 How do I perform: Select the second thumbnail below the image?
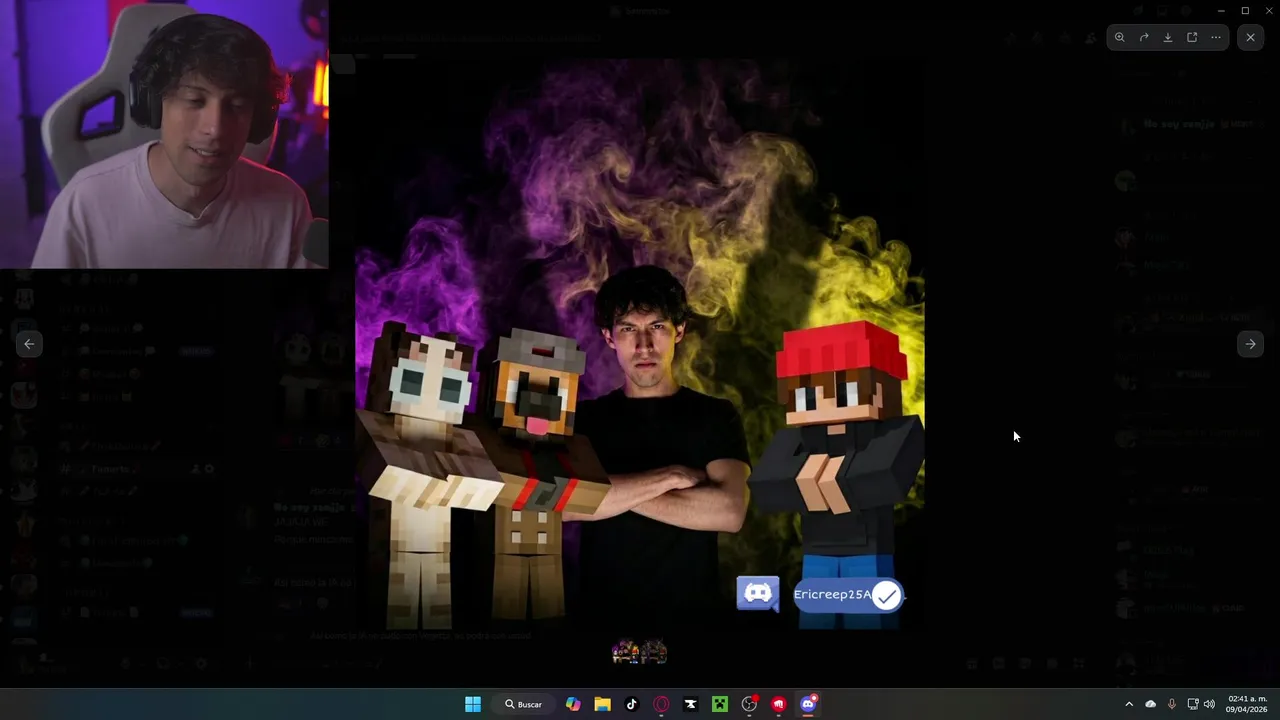click(x=654, y=653)
